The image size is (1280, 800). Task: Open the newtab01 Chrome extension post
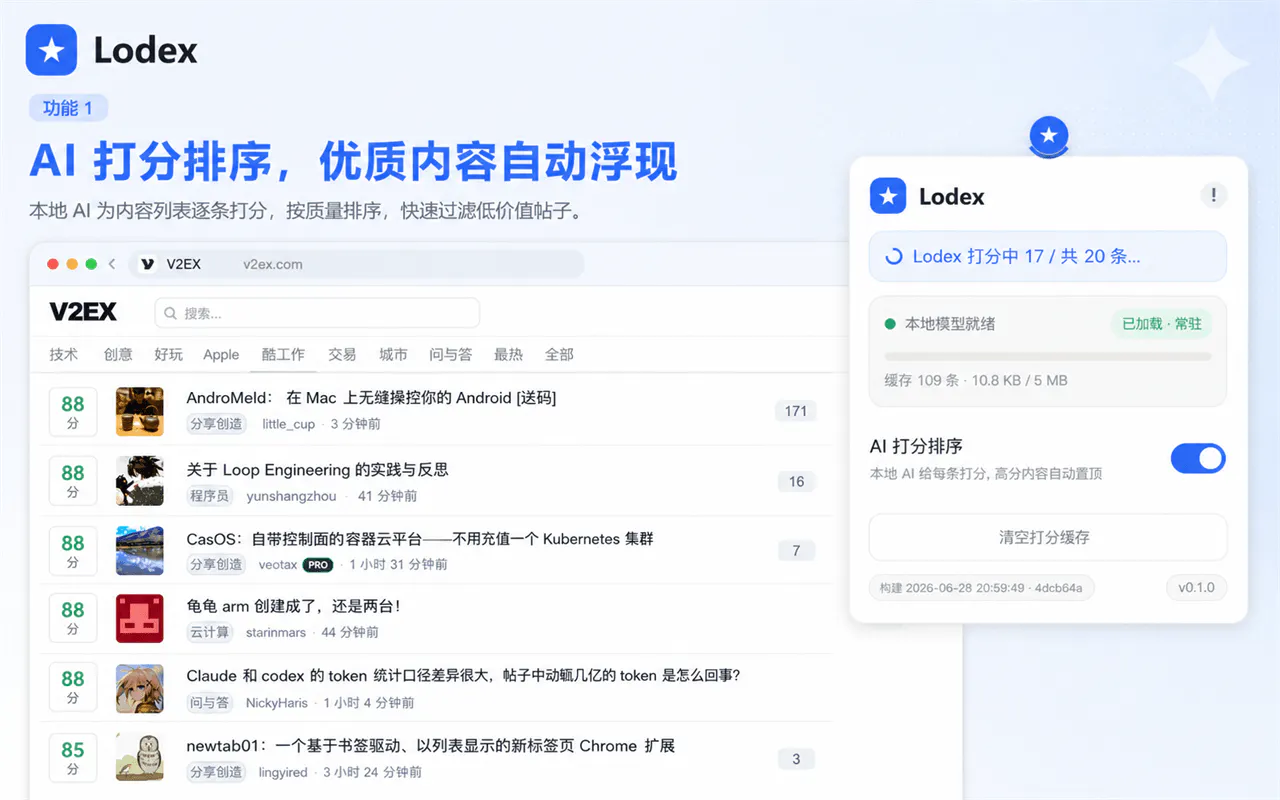tap(430, 745)
